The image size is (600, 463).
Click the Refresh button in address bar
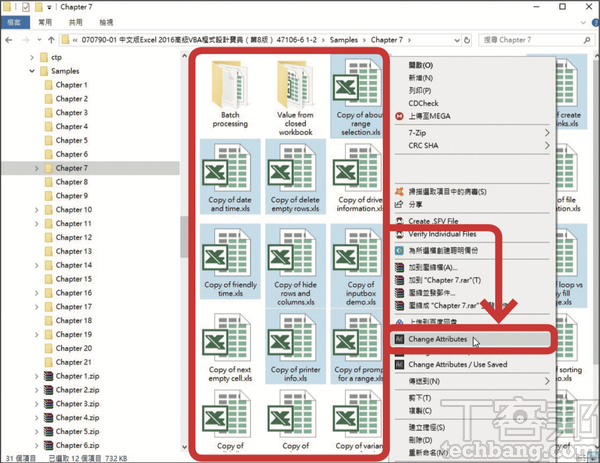(x=467, y=40)
